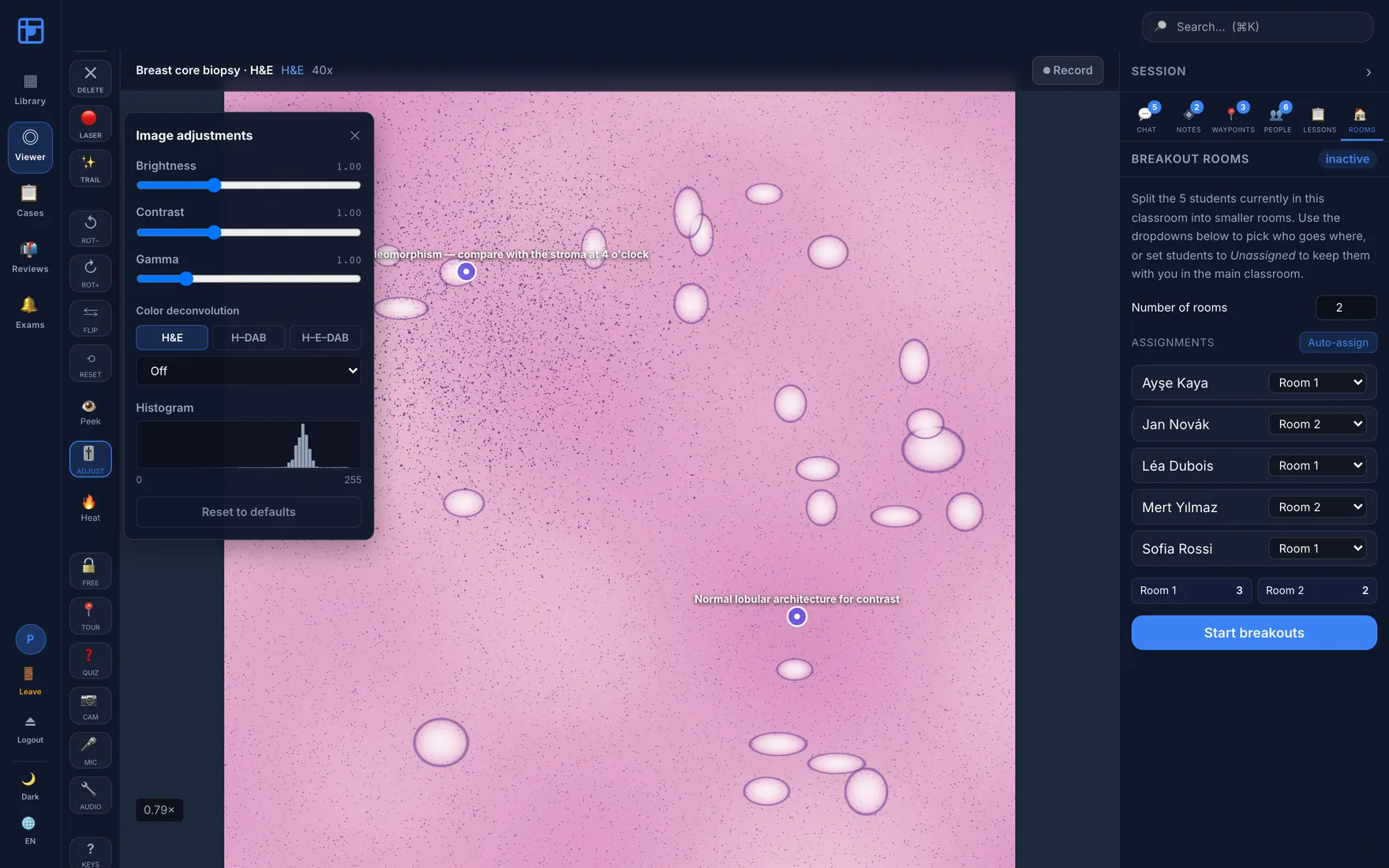Image resolution: width=1389 pixels, height=868 pixels.
Task: Click the Number of rooms field
Action: tap(1346, 308)
